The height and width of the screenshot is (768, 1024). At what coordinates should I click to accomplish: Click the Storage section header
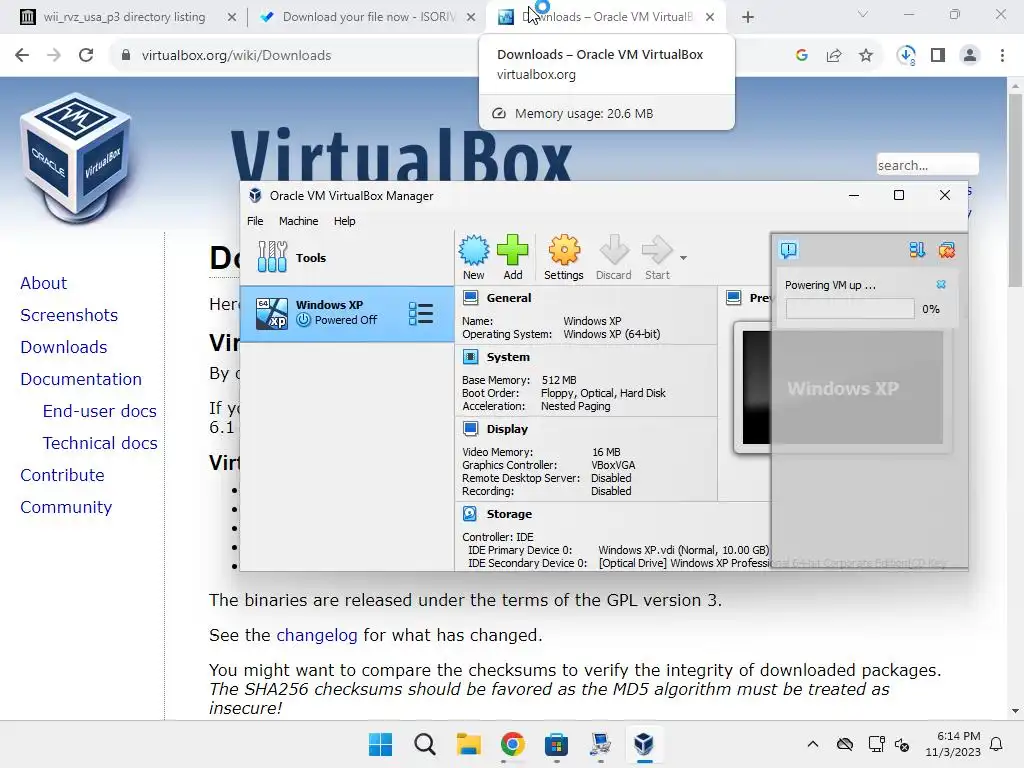(x=509, y=514)
